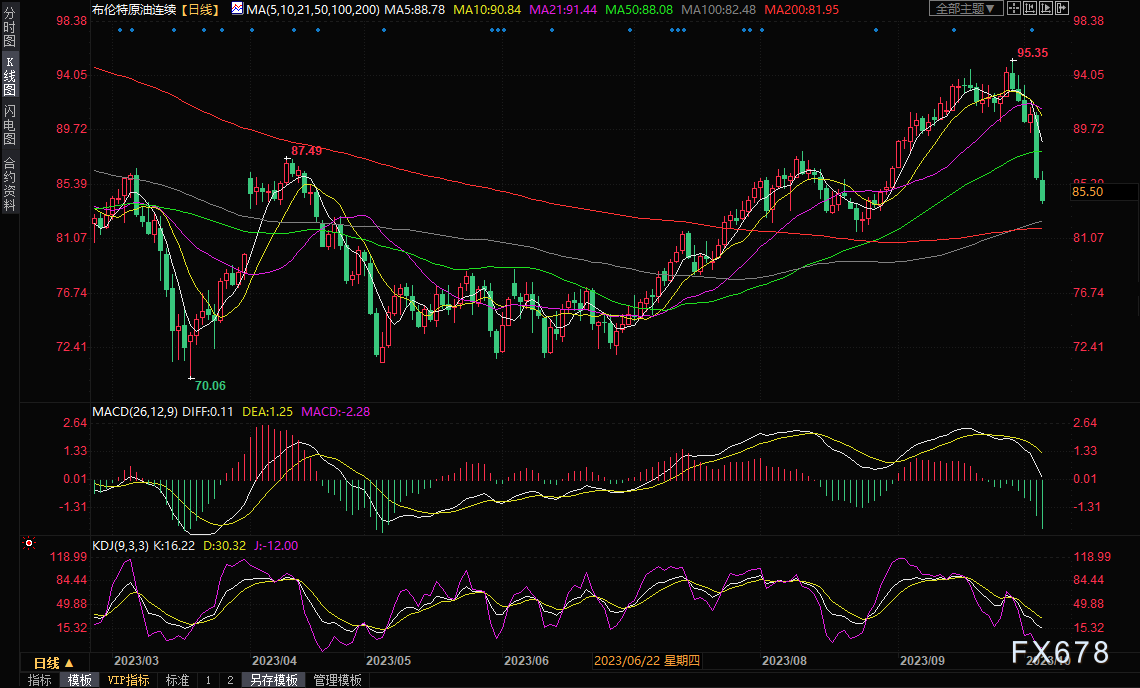
Task: Click the 87.49 peak price marker
Action: click(x=307, y=151)
